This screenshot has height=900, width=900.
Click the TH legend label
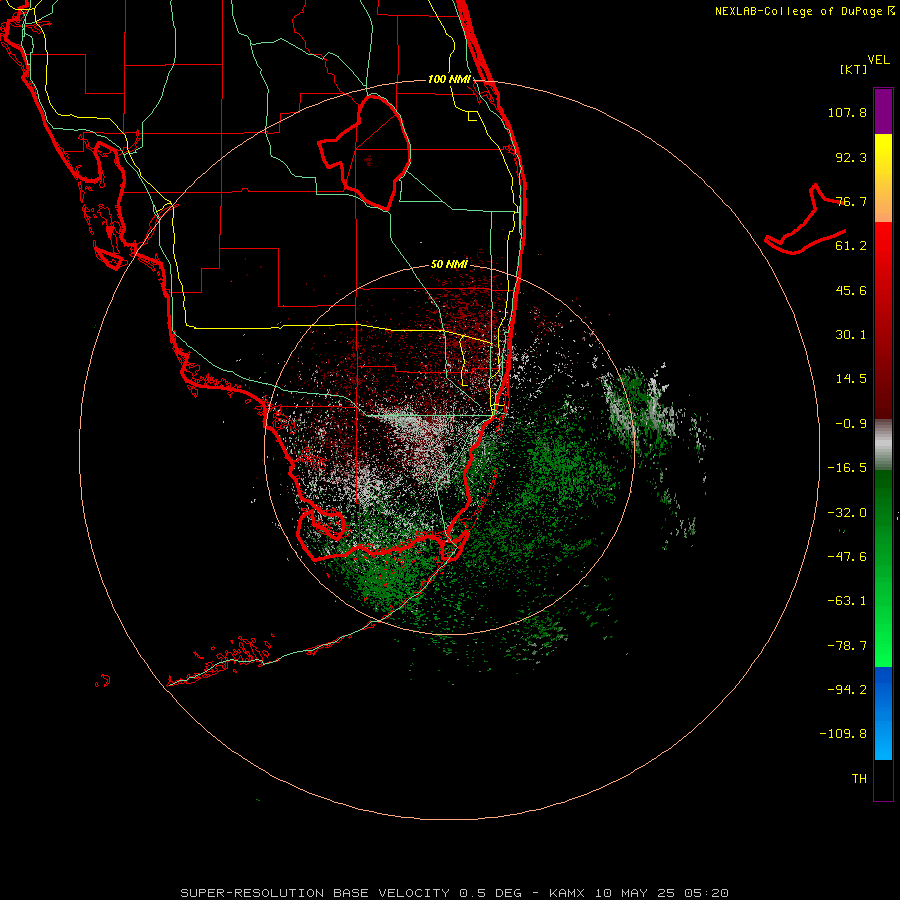(x=859, y=779)
